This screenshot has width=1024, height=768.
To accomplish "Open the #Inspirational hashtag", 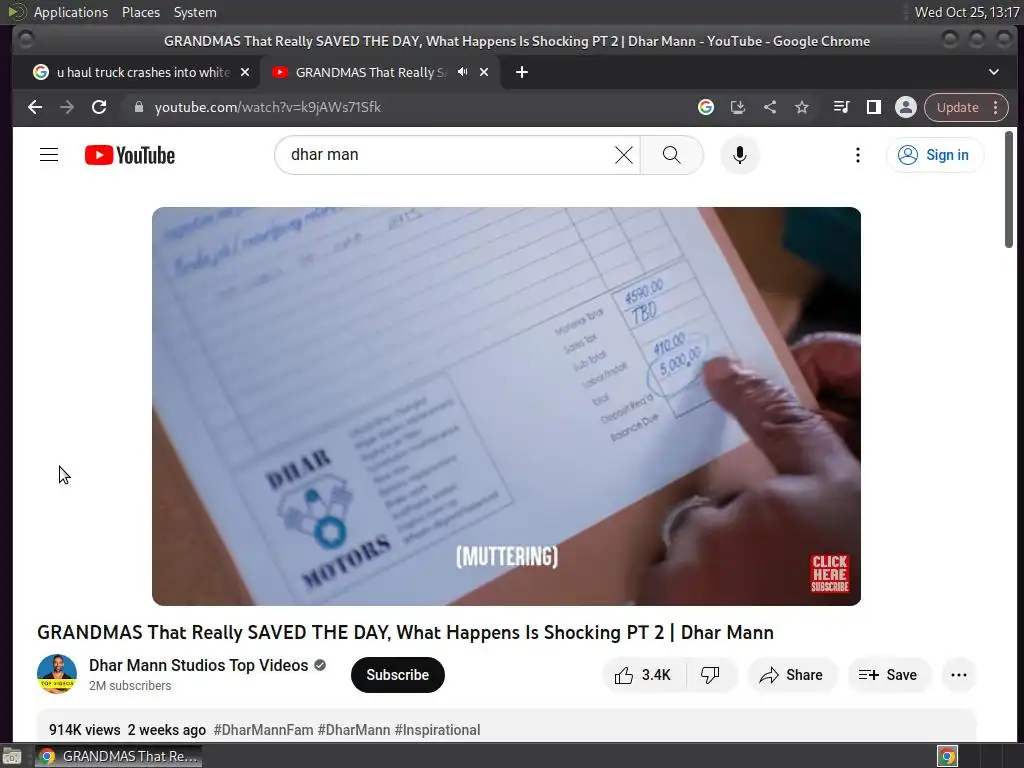I will click(438, 729).
